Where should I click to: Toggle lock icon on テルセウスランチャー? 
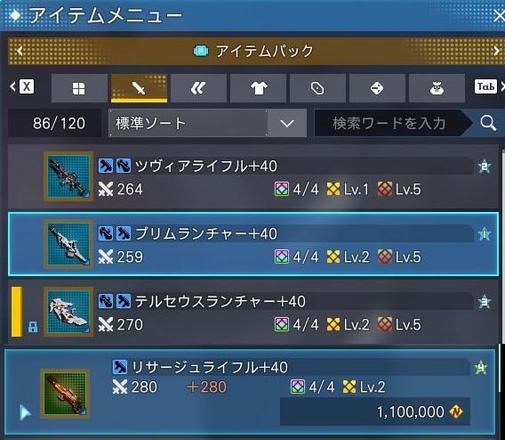(x=33, y=327)
